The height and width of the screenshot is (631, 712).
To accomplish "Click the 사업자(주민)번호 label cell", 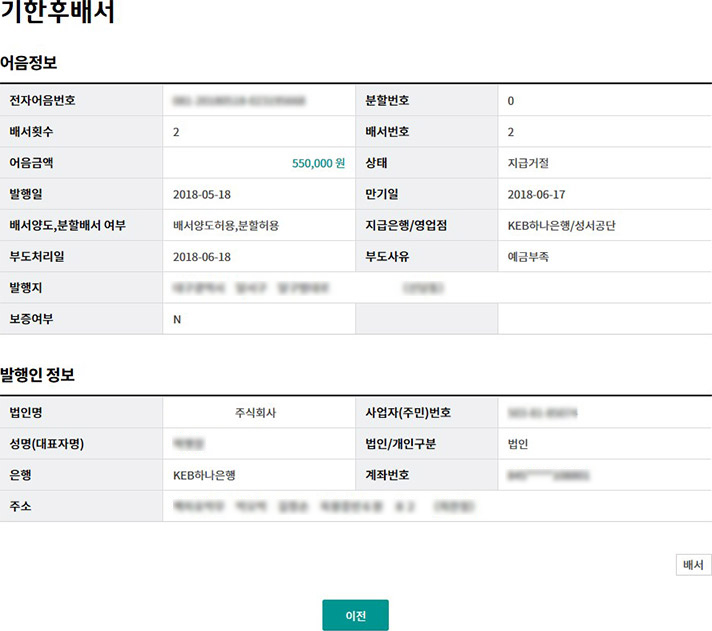I will tap(408, 412).
